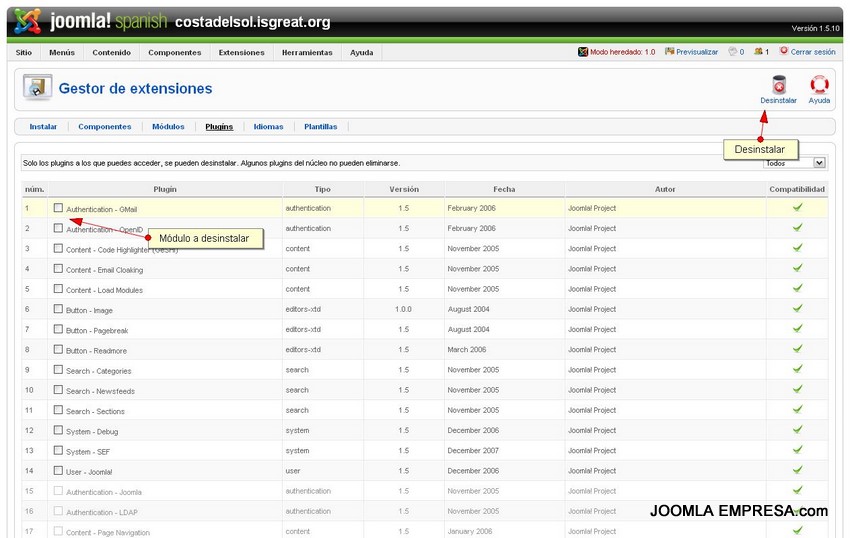Click the messages count icon
Screen dimensions: 850x538
(732, 52)
